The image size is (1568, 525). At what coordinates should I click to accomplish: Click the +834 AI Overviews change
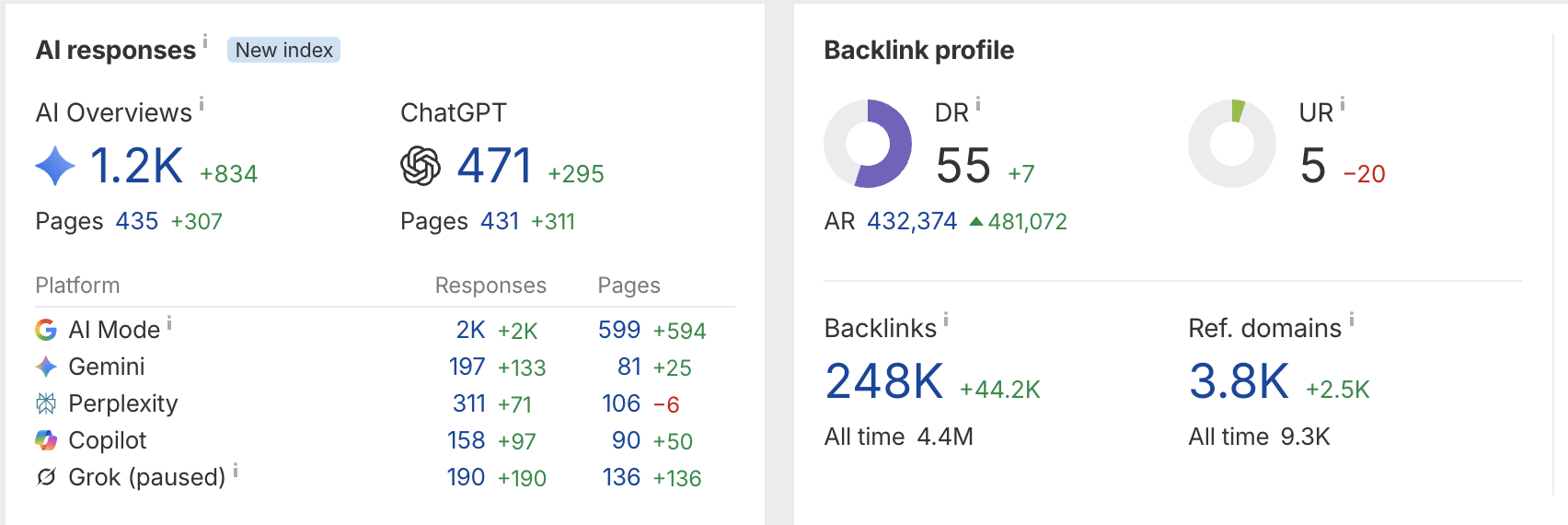tap(228, 173)
